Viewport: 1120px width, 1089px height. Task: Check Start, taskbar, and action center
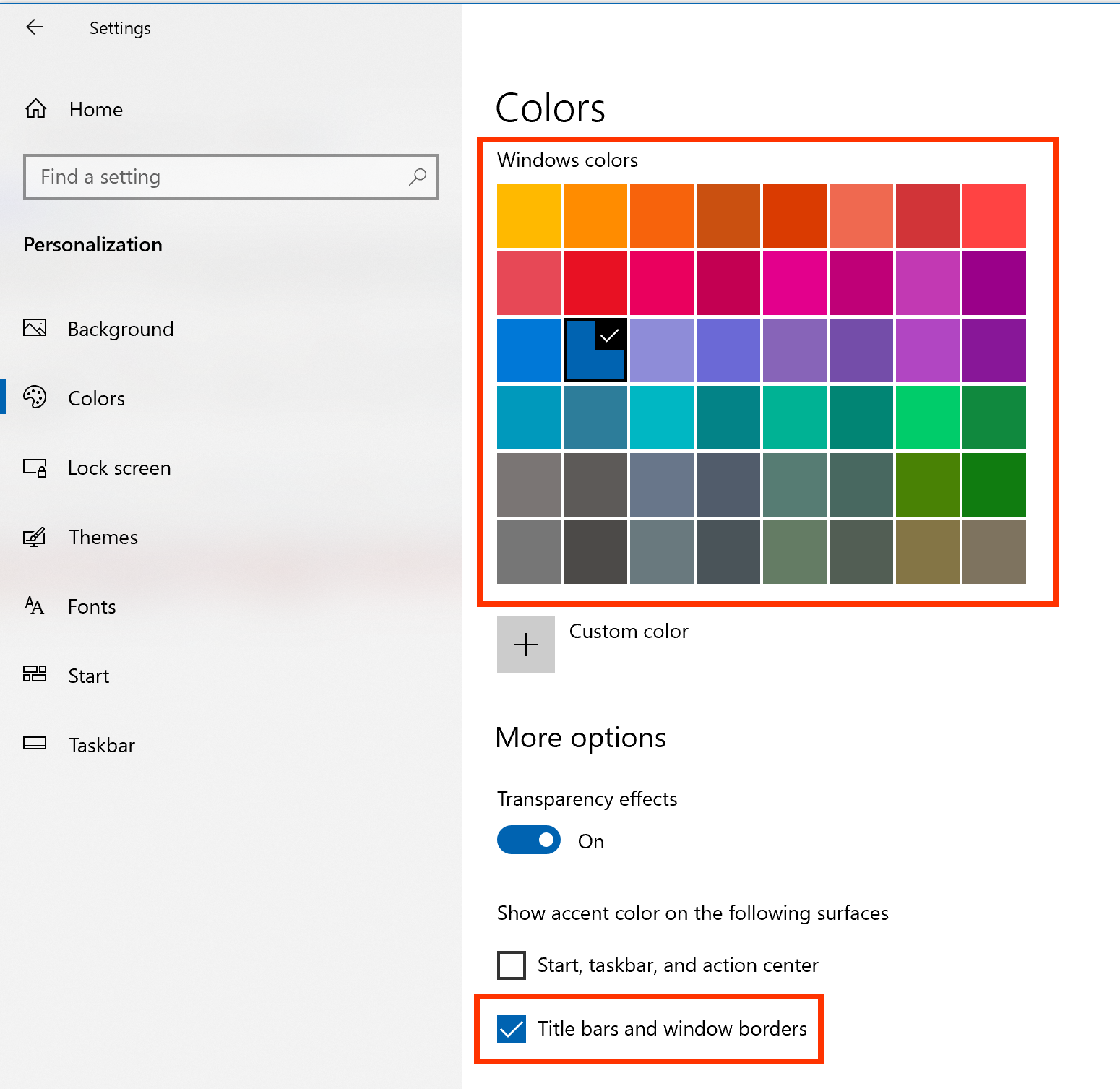point(512,965)
